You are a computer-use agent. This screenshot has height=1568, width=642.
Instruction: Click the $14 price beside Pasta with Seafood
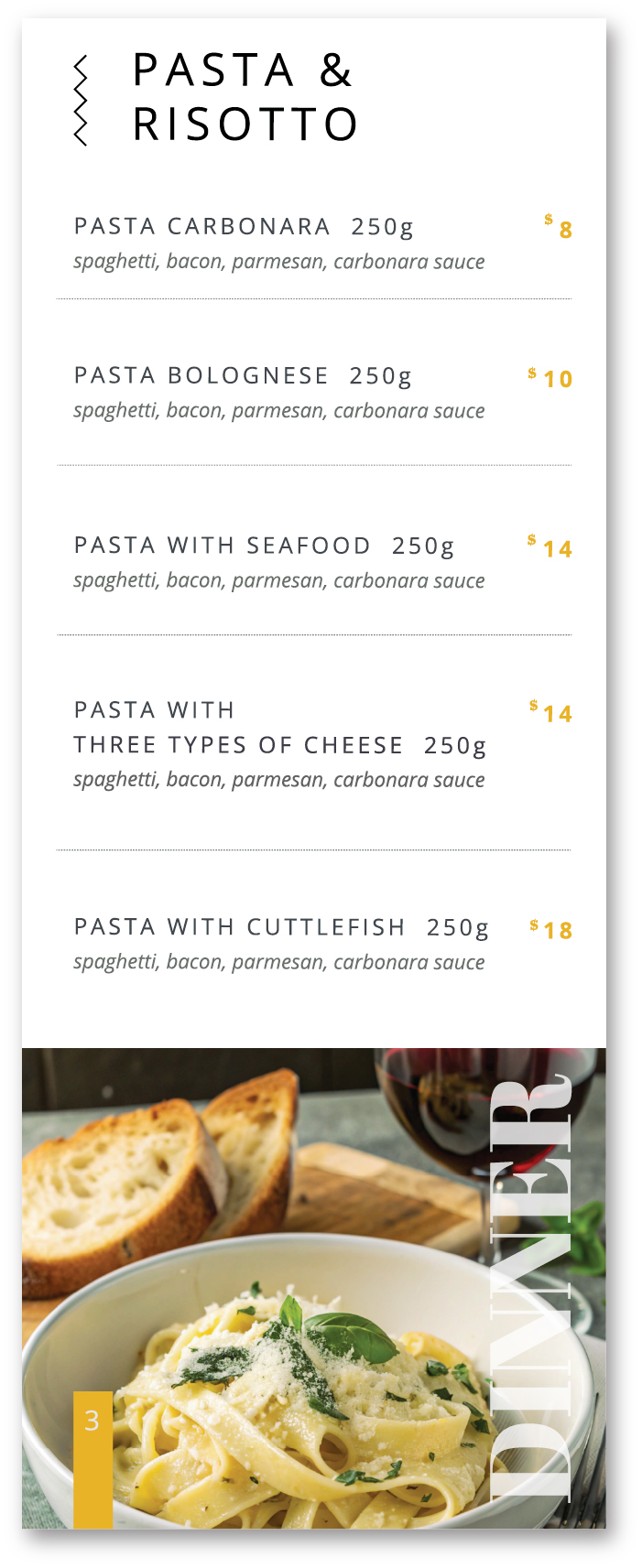(550, 546)
